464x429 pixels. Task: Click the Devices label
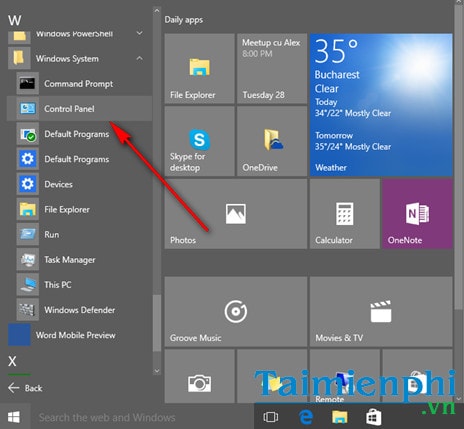point(58,184)
